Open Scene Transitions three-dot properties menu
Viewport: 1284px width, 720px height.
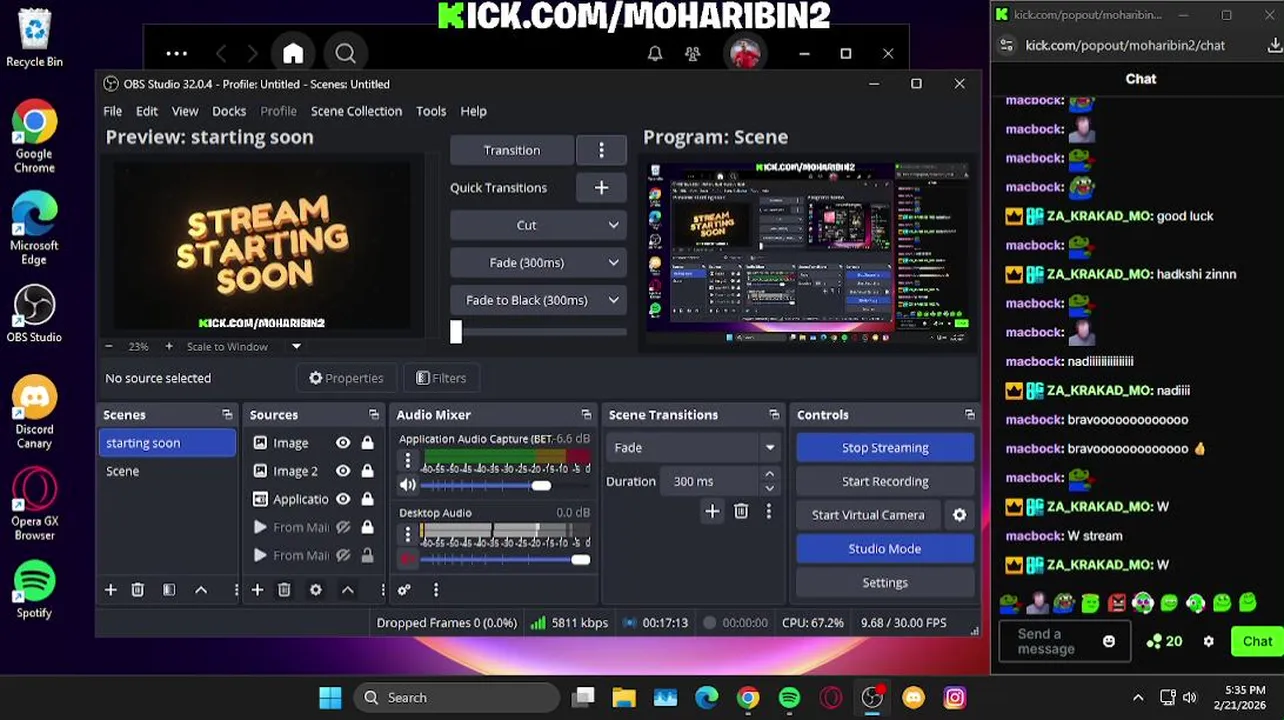pyautogui.click(x=768, y=512)
